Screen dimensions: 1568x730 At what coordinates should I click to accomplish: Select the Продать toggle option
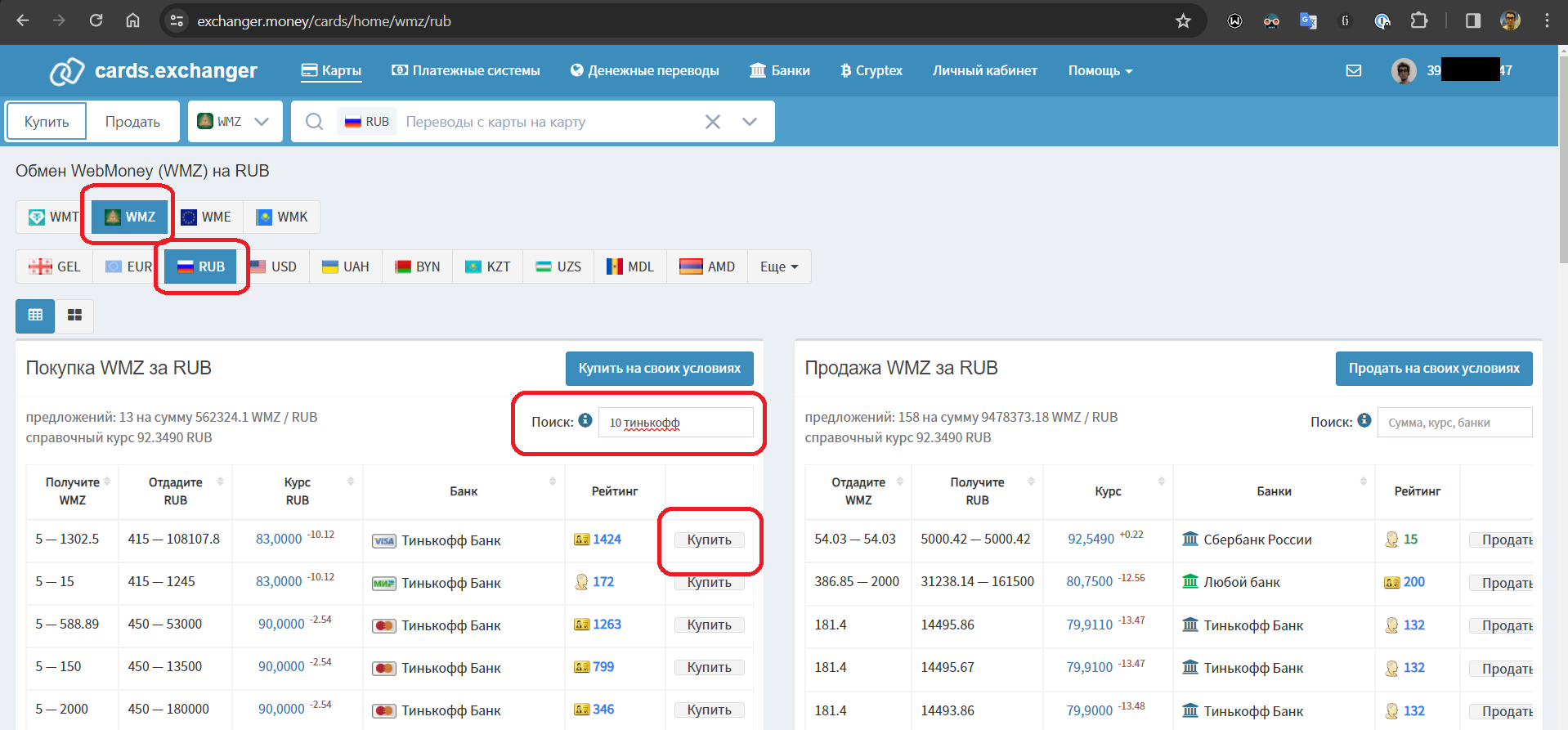pos(132,122)
